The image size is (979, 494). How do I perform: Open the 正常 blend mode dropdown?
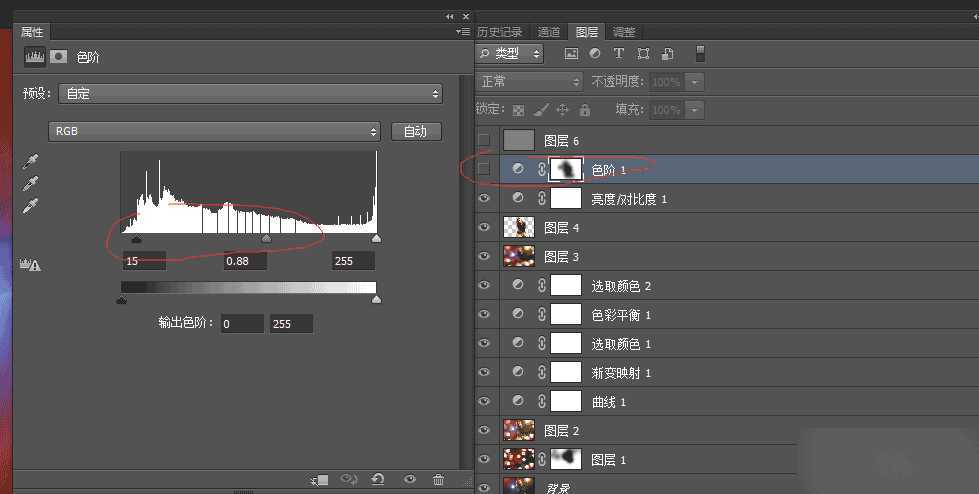pos(529,81)
